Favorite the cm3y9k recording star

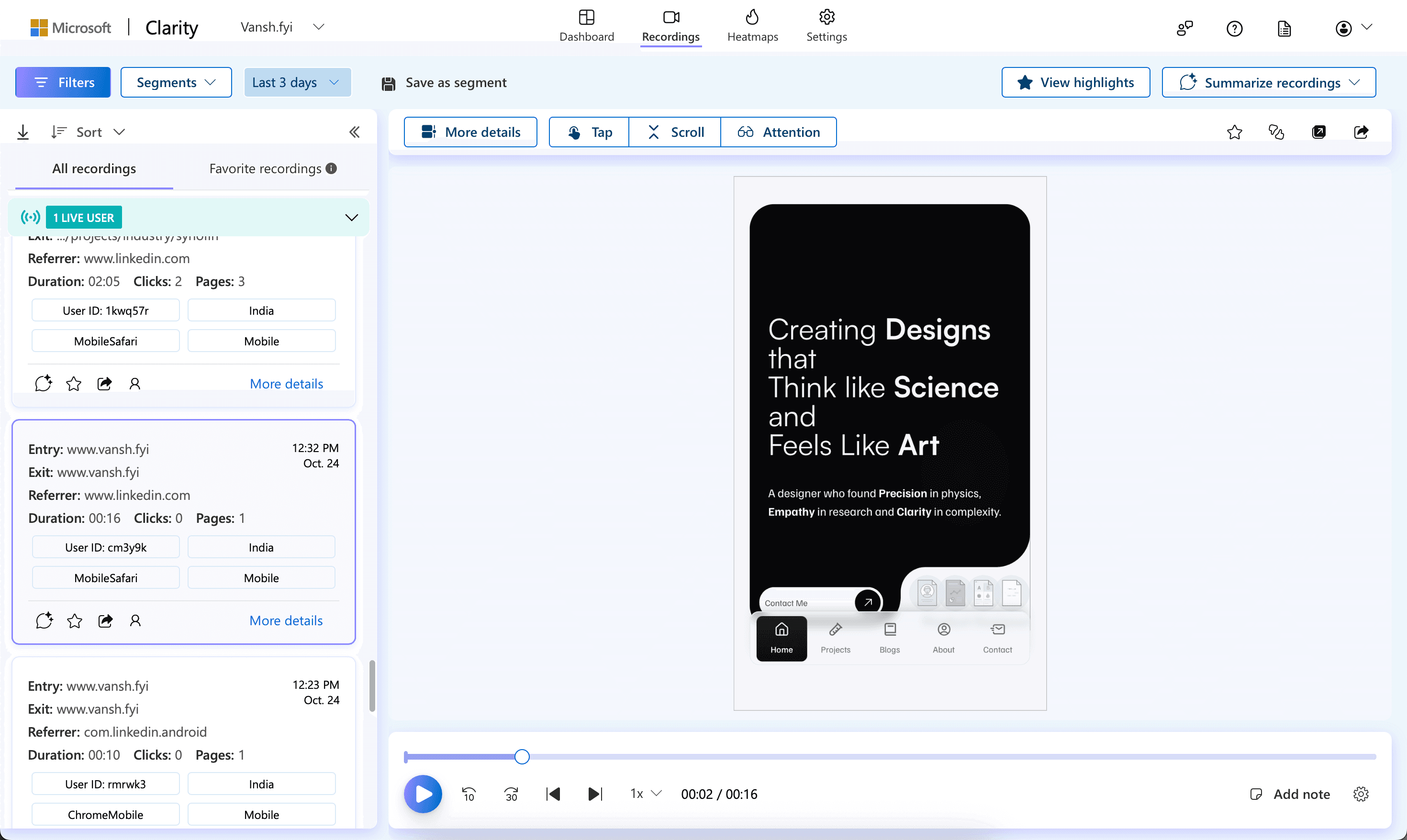(x=74, y=621)
